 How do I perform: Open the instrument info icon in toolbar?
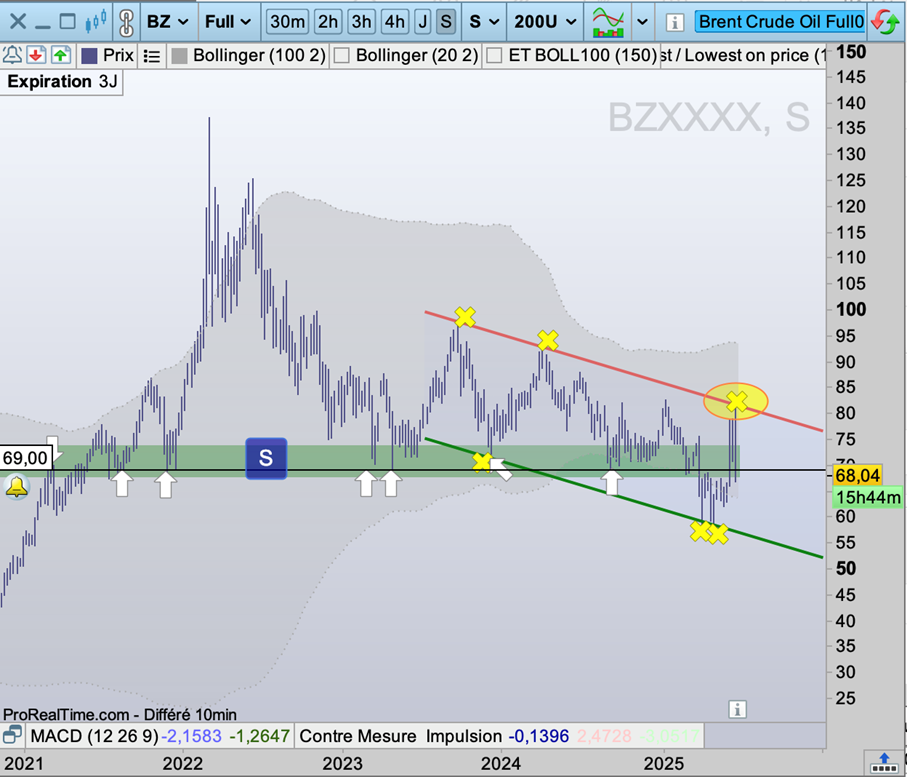[674, 23]
